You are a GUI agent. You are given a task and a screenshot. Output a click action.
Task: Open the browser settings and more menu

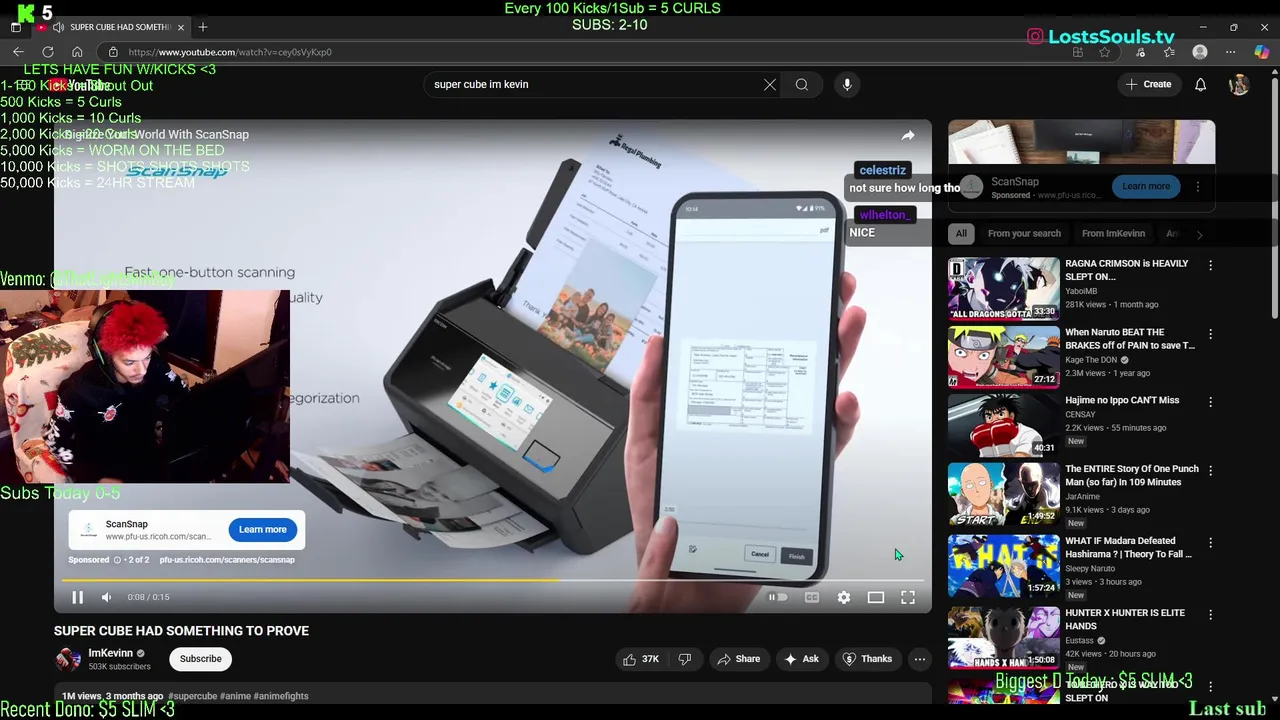1231,52
